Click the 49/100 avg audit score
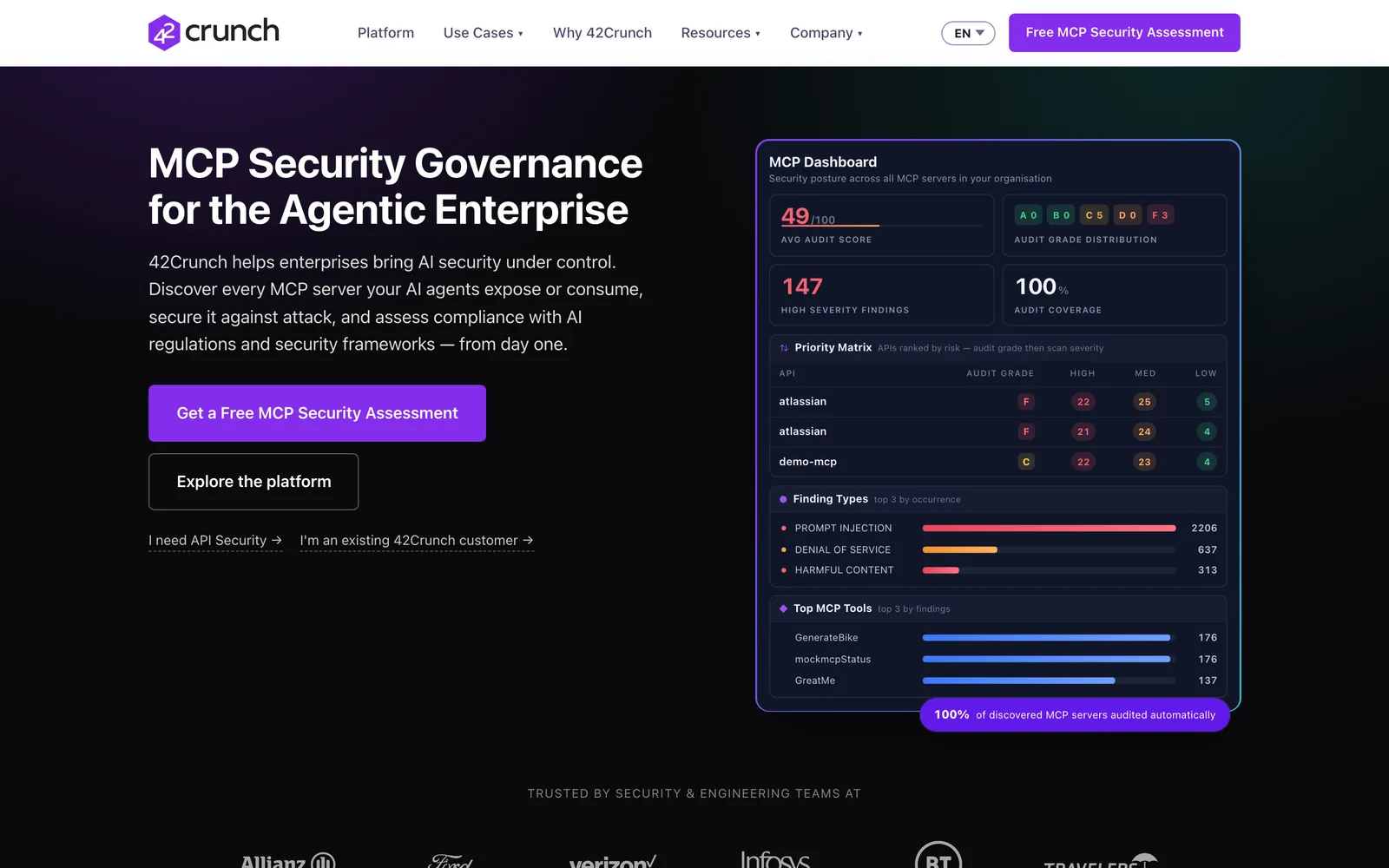1389x868 pixels. (808, 216)
